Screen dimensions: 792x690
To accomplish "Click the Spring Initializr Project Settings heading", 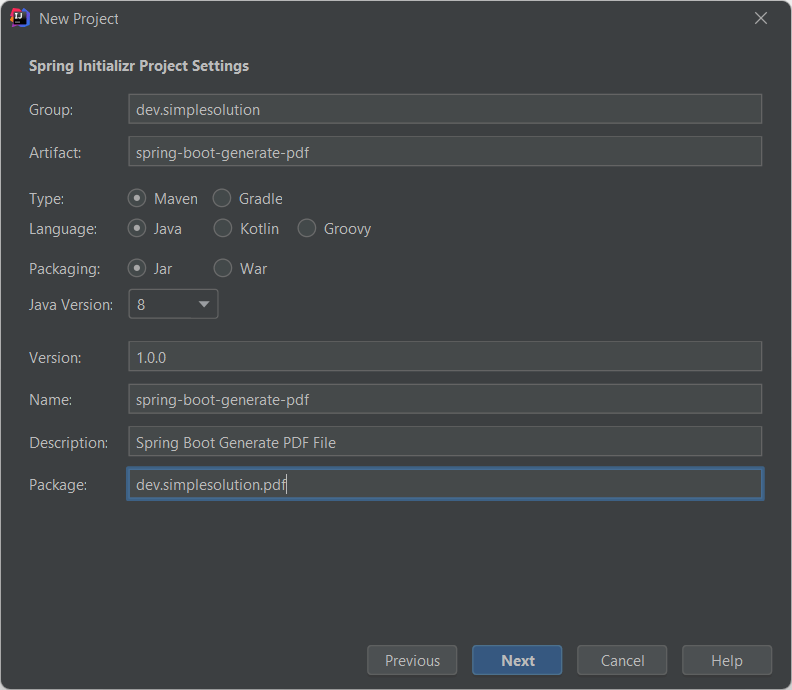I will pos(139,66).
